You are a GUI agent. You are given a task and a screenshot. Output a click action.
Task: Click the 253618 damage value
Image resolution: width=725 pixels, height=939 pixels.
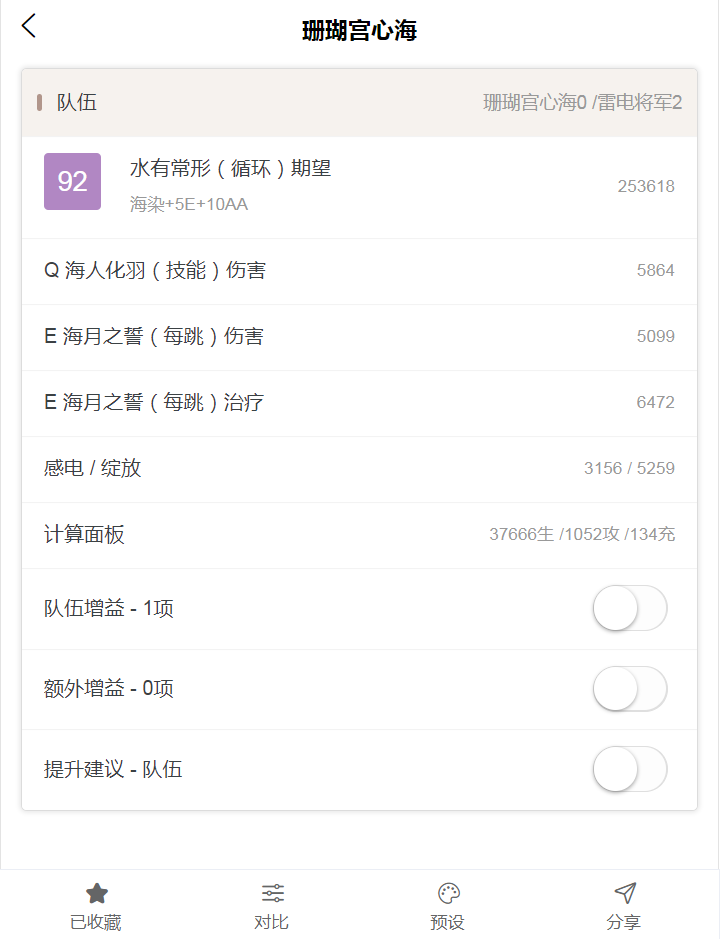pyautogui.click(x=646, y=186)
